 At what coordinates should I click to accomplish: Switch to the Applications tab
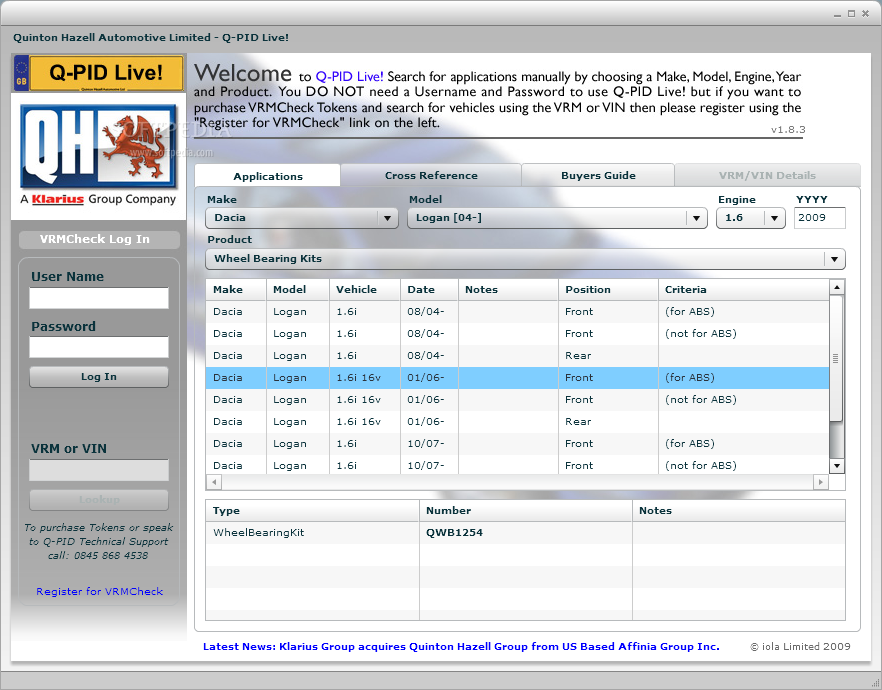pyautogui.click(x=268, y=176)
